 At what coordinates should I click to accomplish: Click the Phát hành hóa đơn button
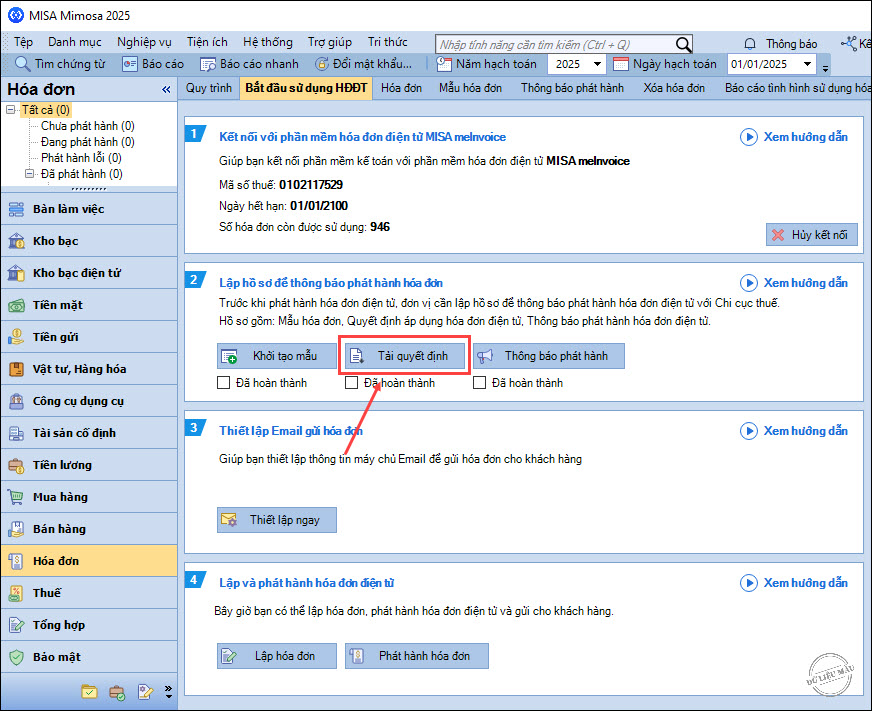(x=417, y=656)
